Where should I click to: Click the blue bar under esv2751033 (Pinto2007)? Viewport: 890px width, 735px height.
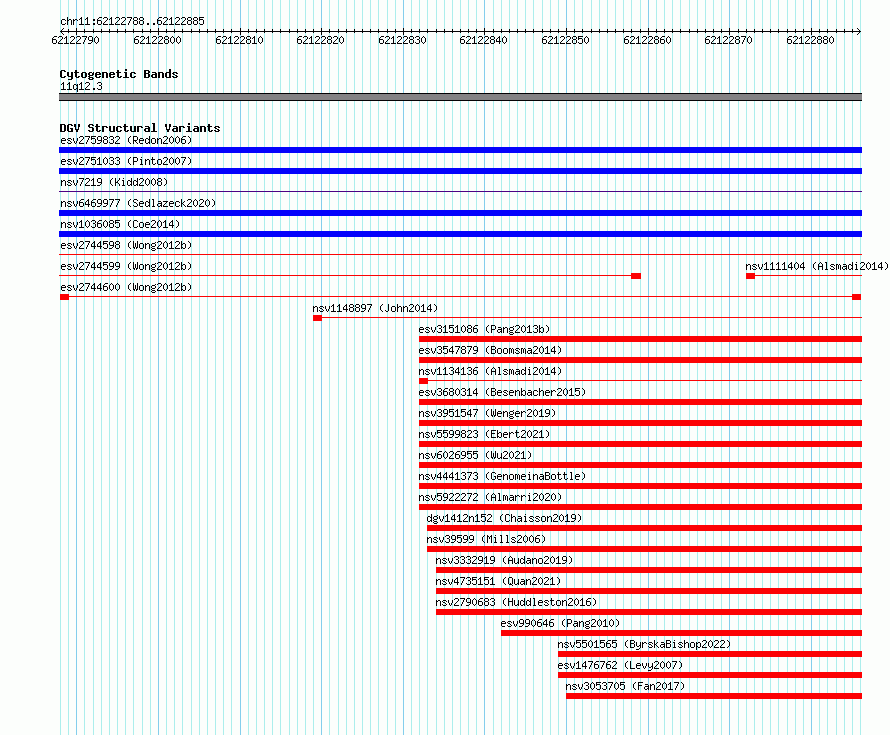pos(460,171)
